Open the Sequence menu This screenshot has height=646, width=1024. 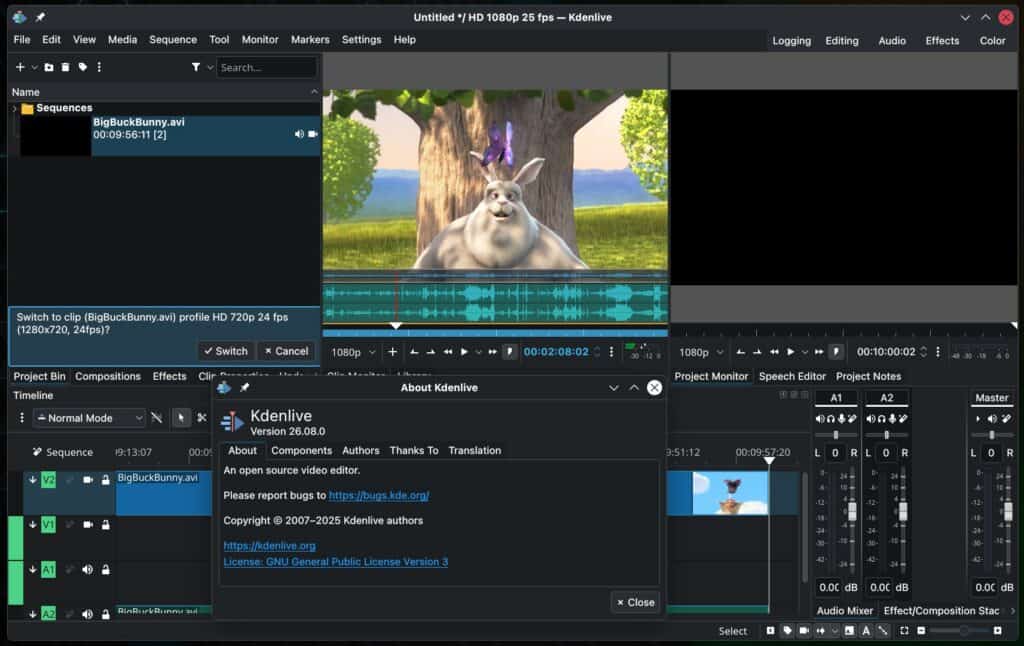pos(173,40)
